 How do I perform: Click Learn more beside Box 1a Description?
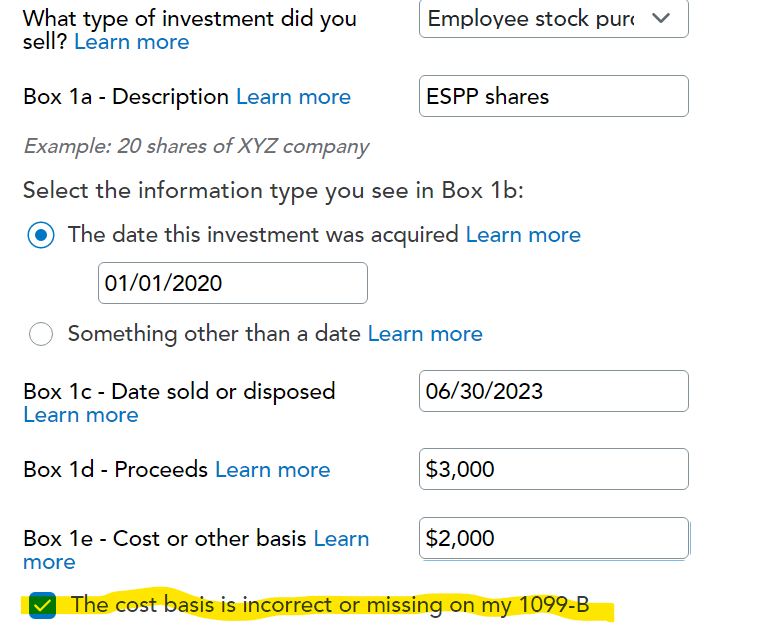tap(293, 97)
